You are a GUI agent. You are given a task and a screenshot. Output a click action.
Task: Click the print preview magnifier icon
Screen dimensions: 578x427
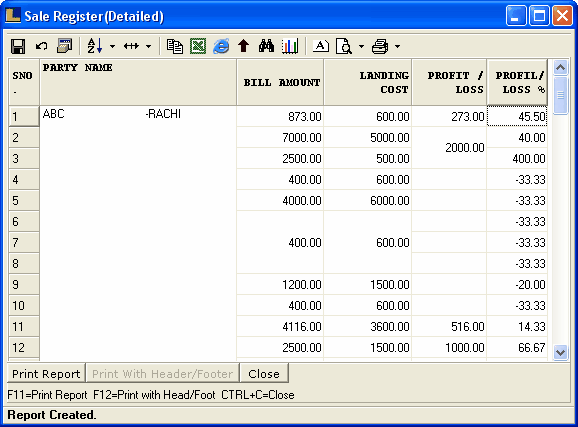tap(344, 46)
